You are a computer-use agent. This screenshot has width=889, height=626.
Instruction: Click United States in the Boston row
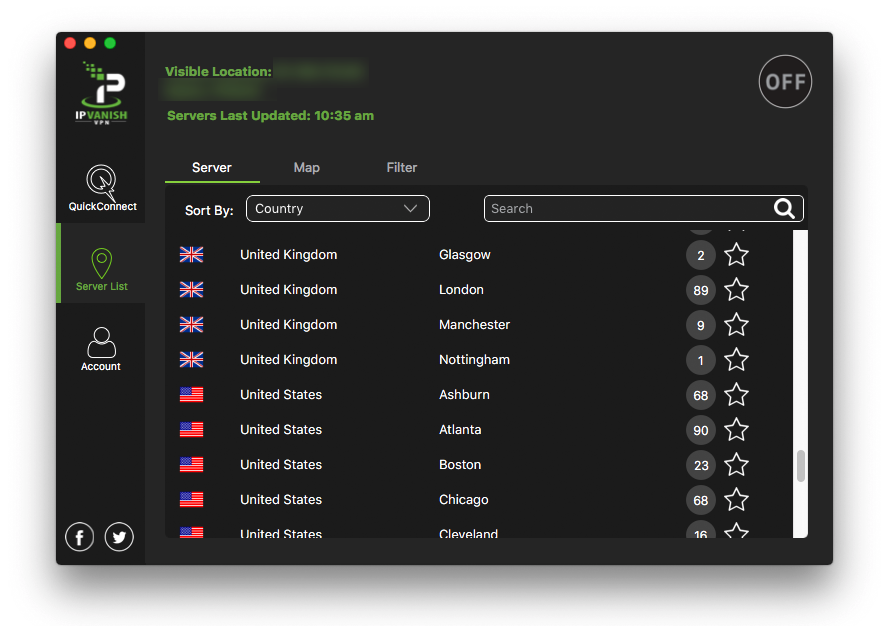click(281, 465)
